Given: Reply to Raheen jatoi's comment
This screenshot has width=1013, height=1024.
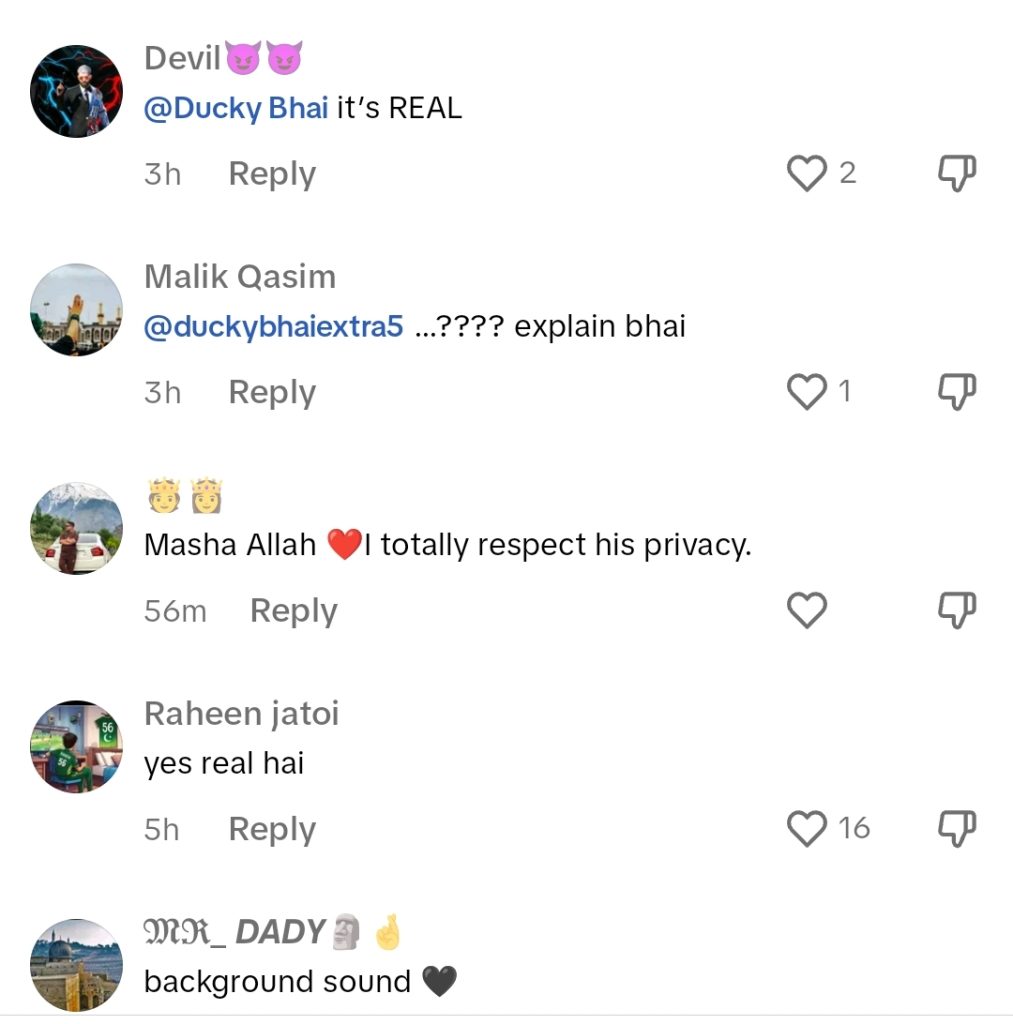Looking at the screenshot, I should click(x=272, y=829).
